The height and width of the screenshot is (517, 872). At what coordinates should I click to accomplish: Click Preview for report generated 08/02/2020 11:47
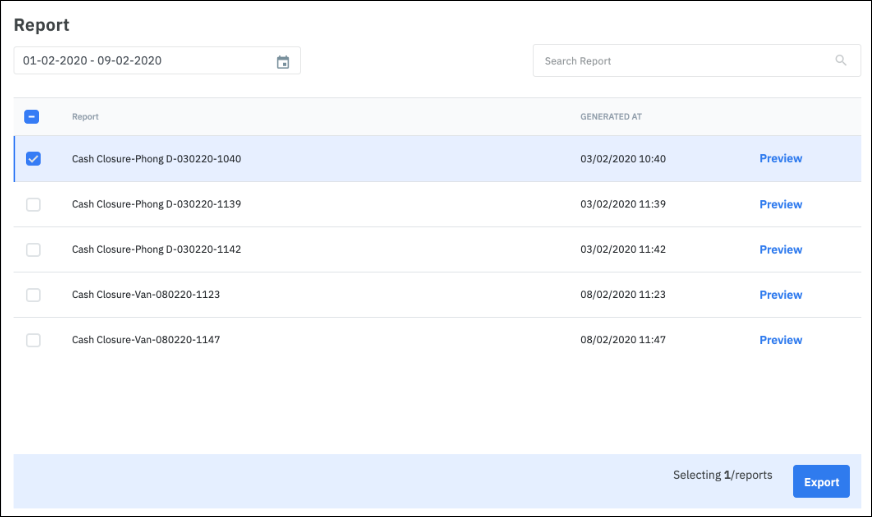point(780,340)
